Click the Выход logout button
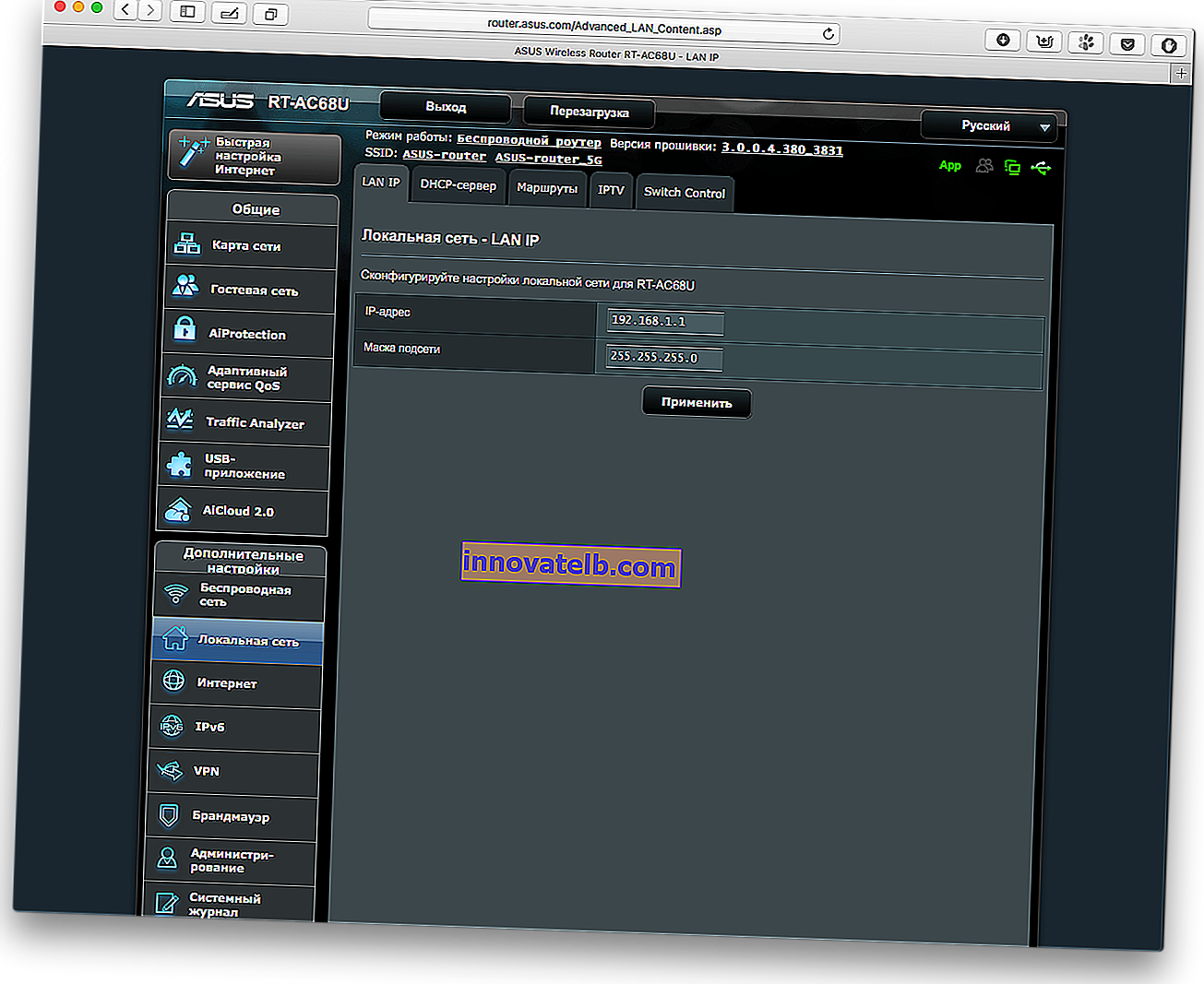The height and width of the screenshot is (984, 1204). coord(446,107)
